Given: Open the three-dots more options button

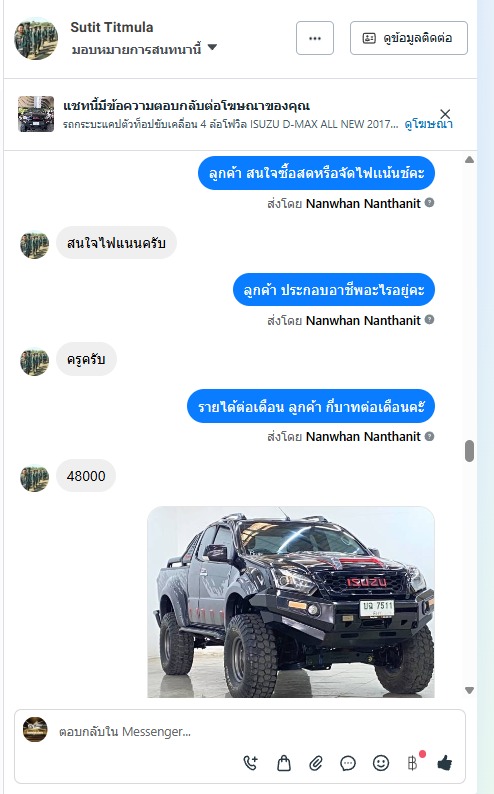Looking at the screenshot, I should [315, 38].
